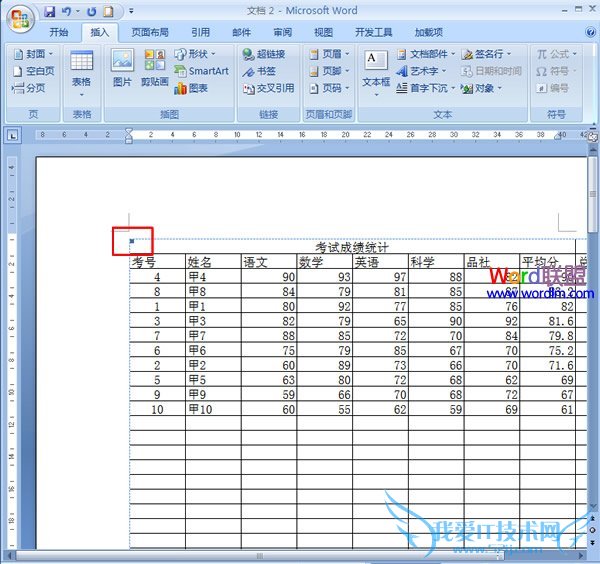This screenshot has width=600, height=564.
Task: Open the 对象 object menu
Action: 481,88
